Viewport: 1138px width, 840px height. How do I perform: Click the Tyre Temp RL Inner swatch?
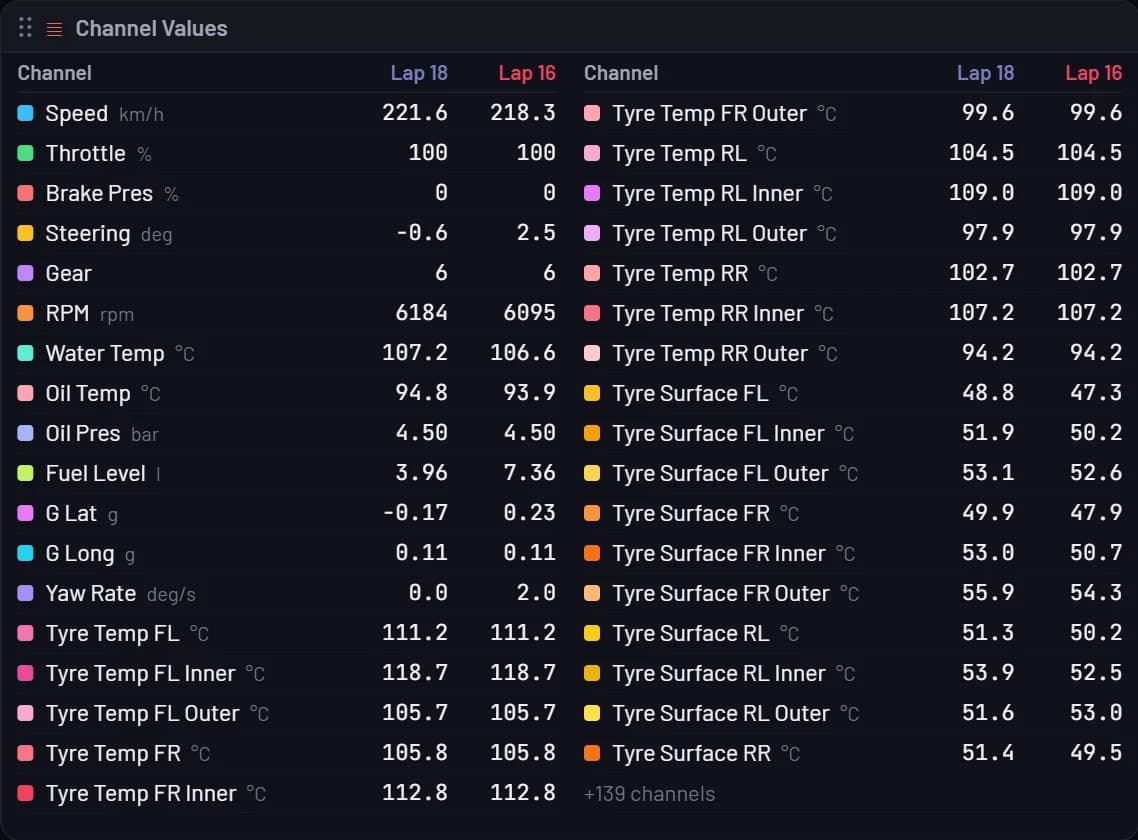click(x=592, y=193)
